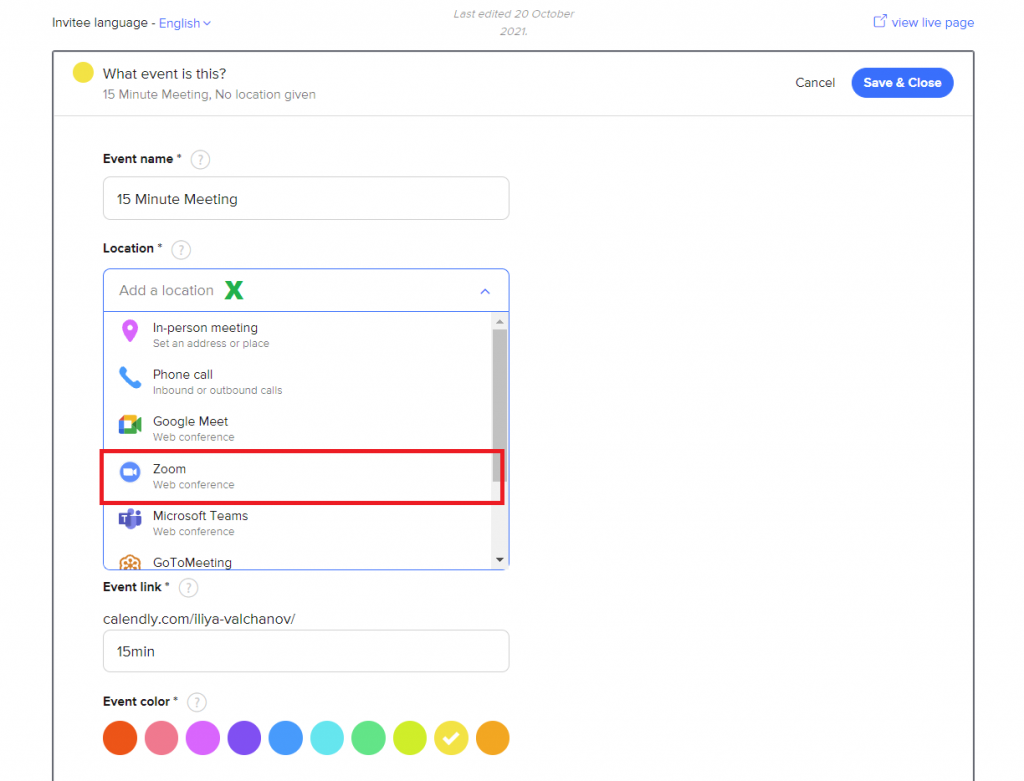Open the help tooltip next to Event color
Image resolution: width=1024 pixels, height=781 pixels.
pyautogui.click(x=197, y=702)
